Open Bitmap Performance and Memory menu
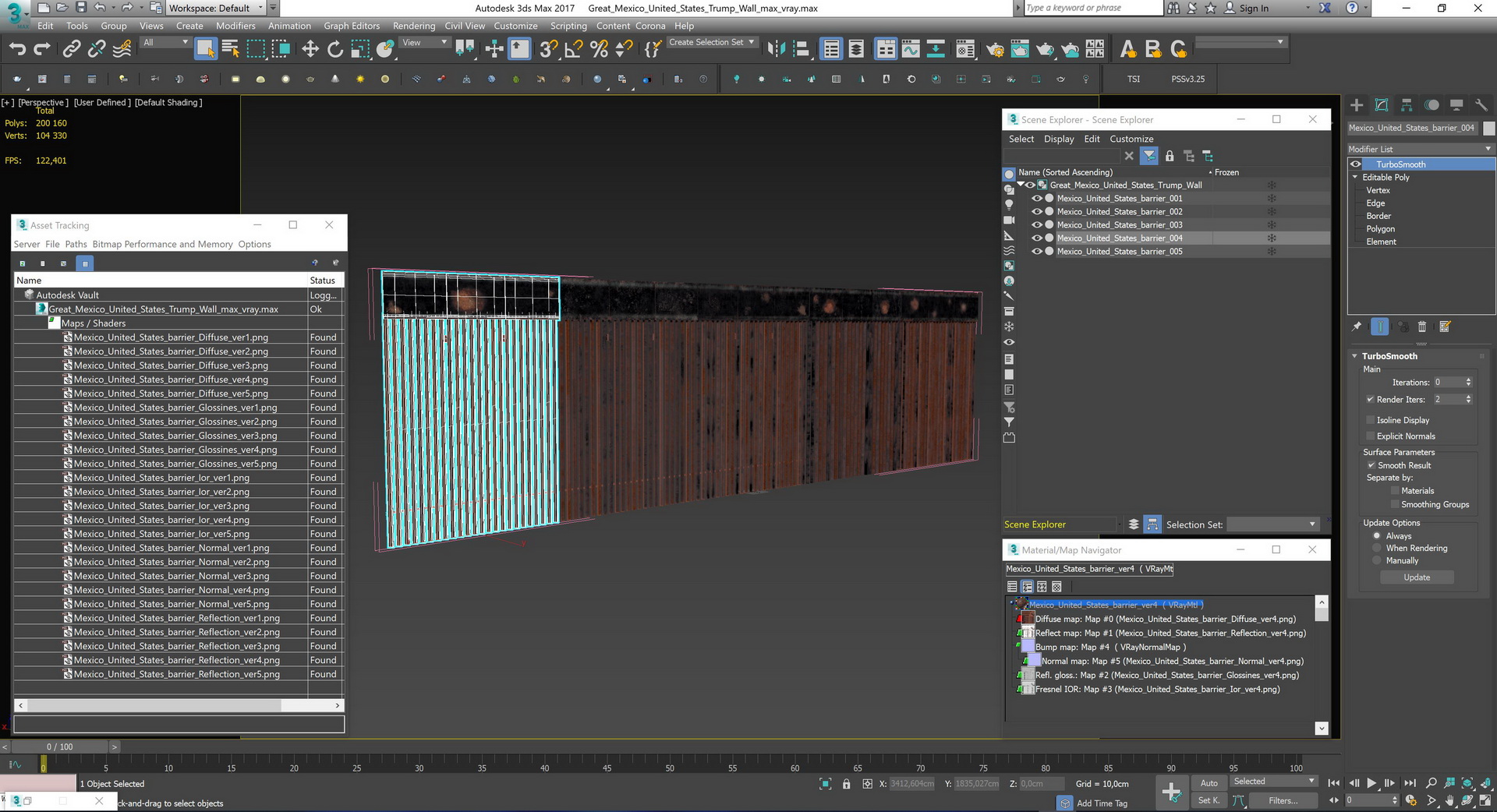 (x=162, y=244)
